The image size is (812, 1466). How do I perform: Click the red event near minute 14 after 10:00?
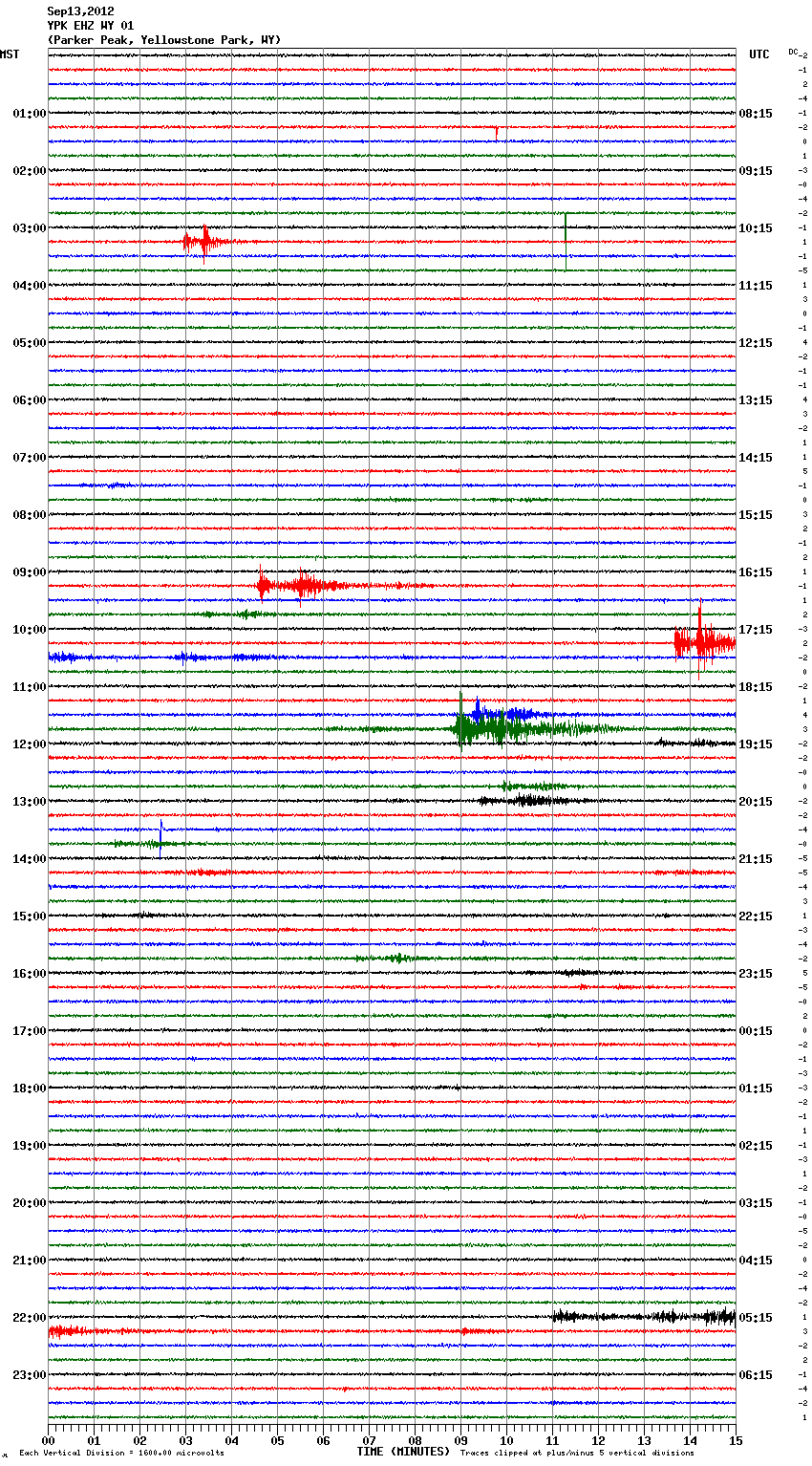(x=704, y=642)
